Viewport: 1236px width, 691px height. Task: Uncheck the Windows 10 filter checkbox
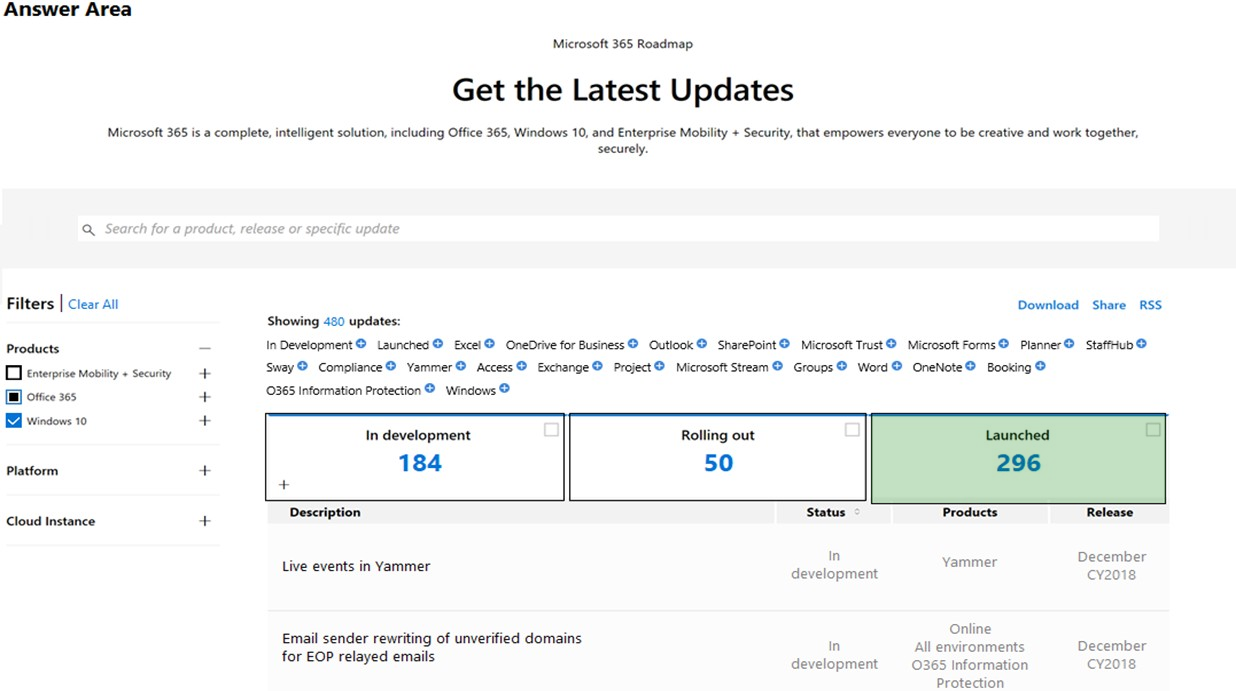[14, 421]
